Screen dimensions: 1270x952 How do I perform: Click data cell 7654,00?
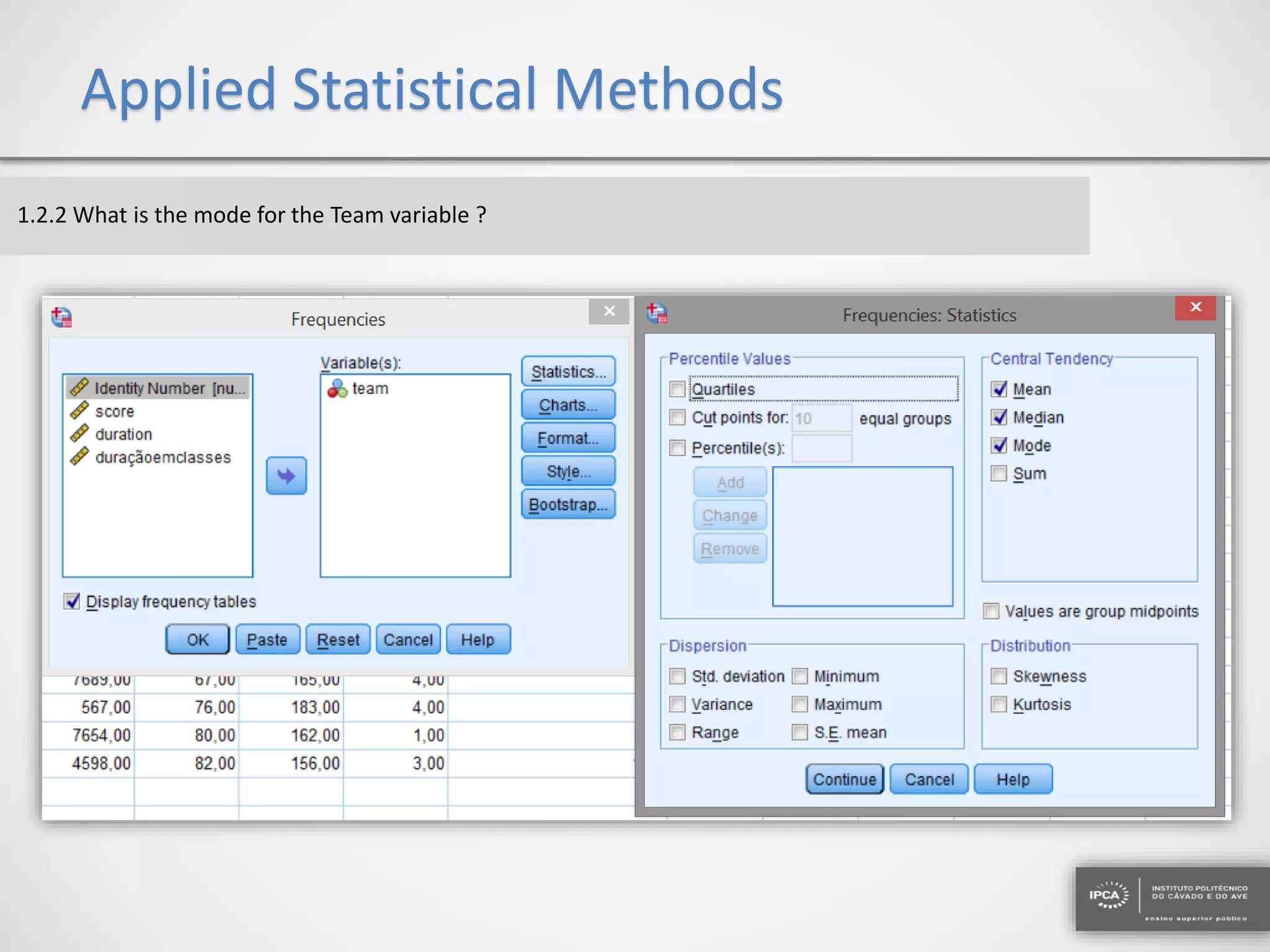[88, 735]
